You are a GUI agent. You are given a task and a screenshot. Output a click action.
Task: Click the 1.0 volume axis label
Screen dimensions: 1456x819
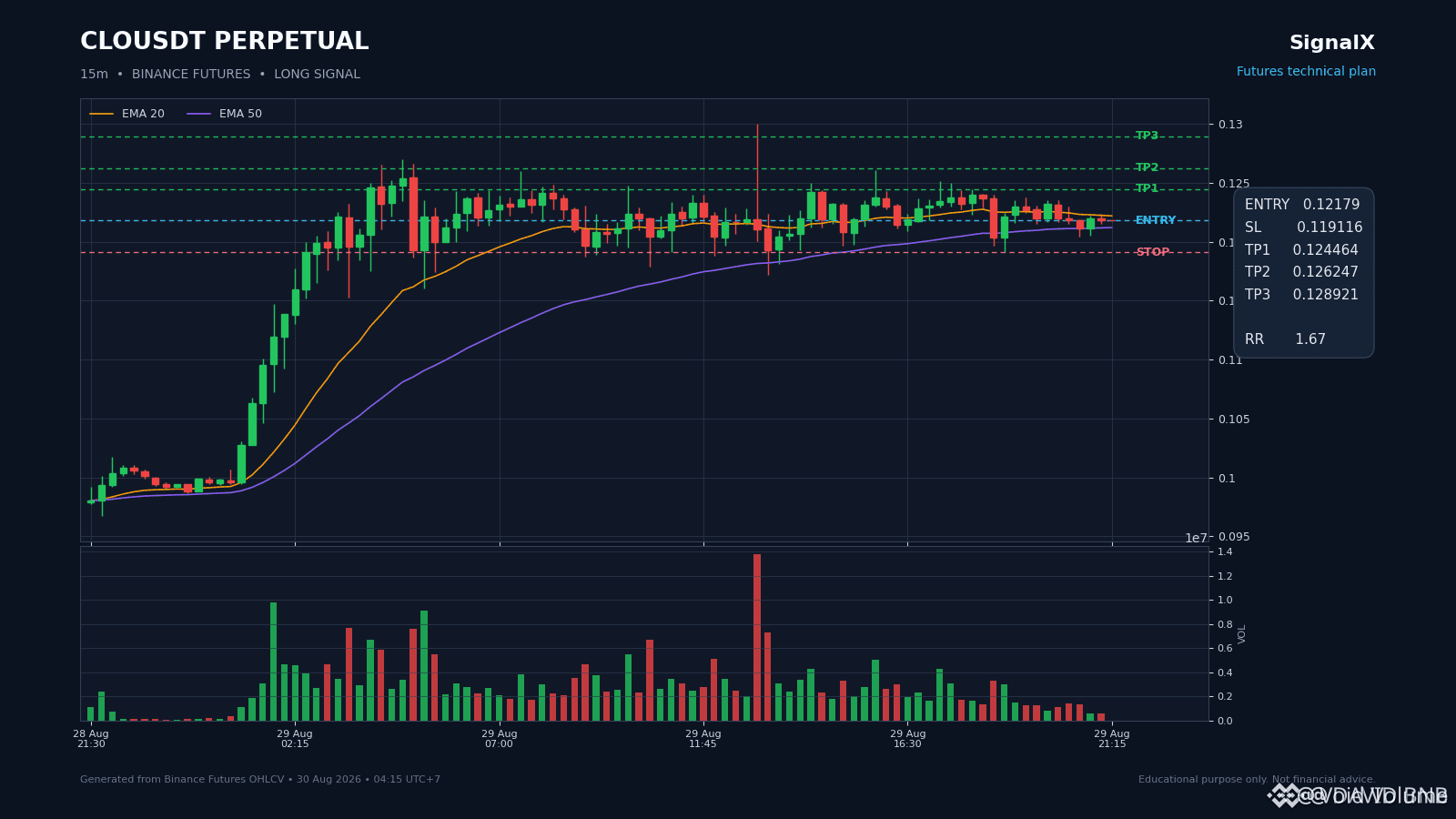point(1225,601)
